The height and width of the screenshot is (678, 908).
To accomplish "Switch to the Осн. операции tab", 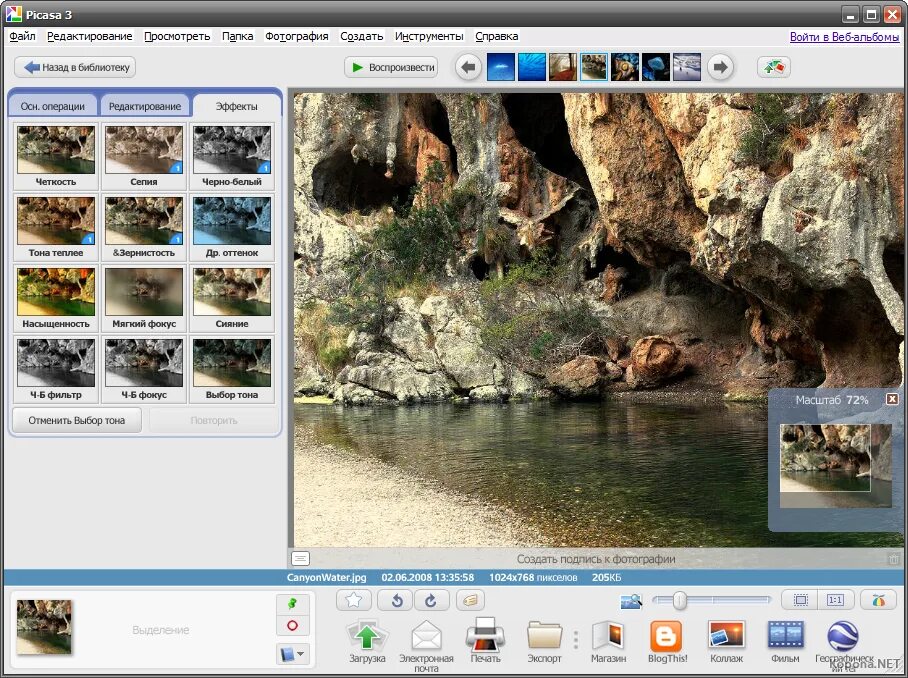I will pos(52,104).
